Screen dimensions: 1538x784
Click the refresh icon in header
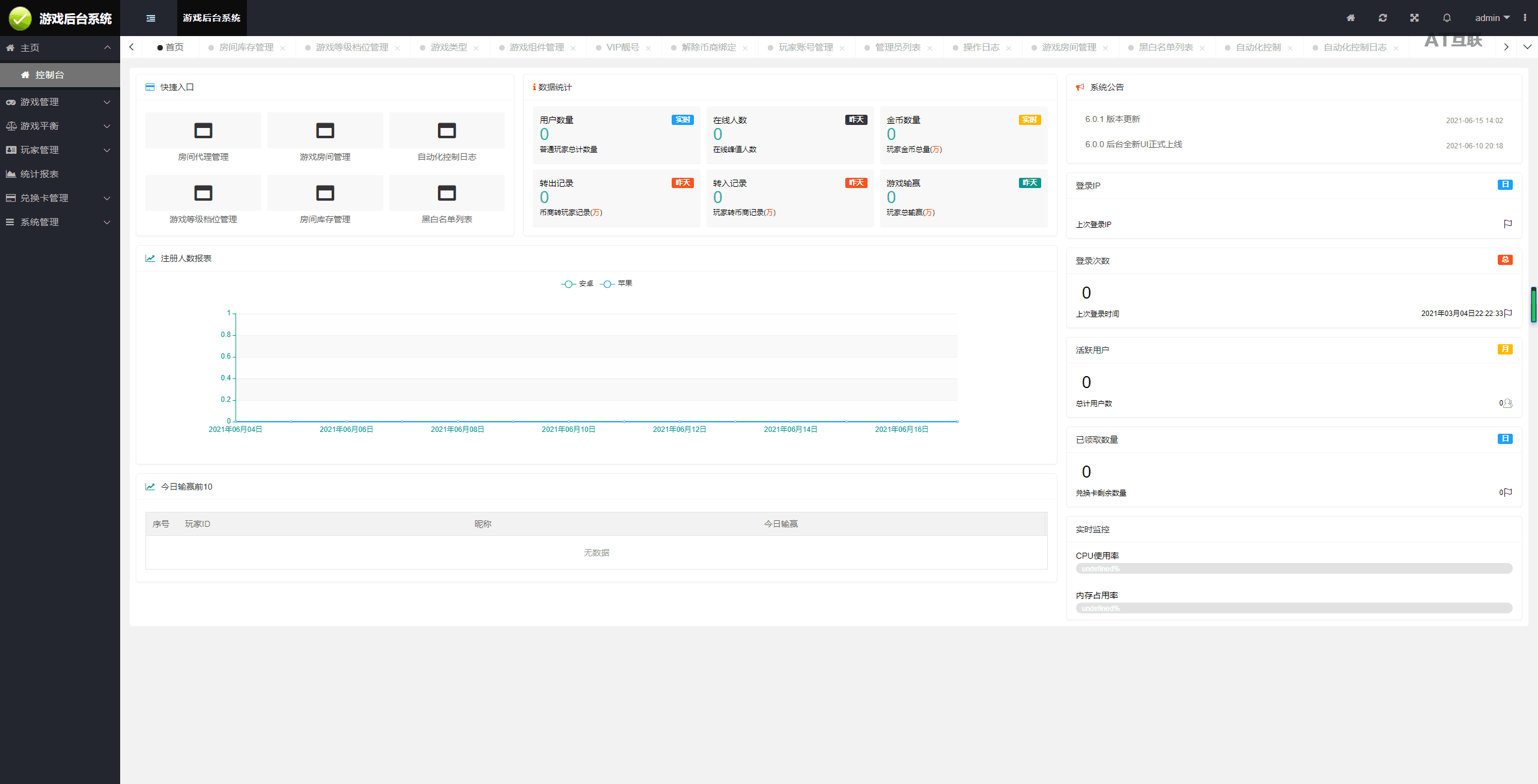tap(1382, 18)
